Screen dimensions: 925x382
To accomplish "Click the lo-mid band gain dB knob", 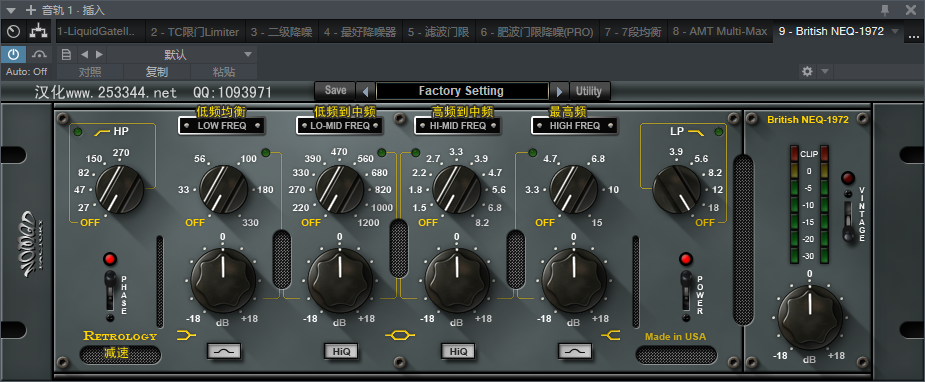I will point(340,280).
